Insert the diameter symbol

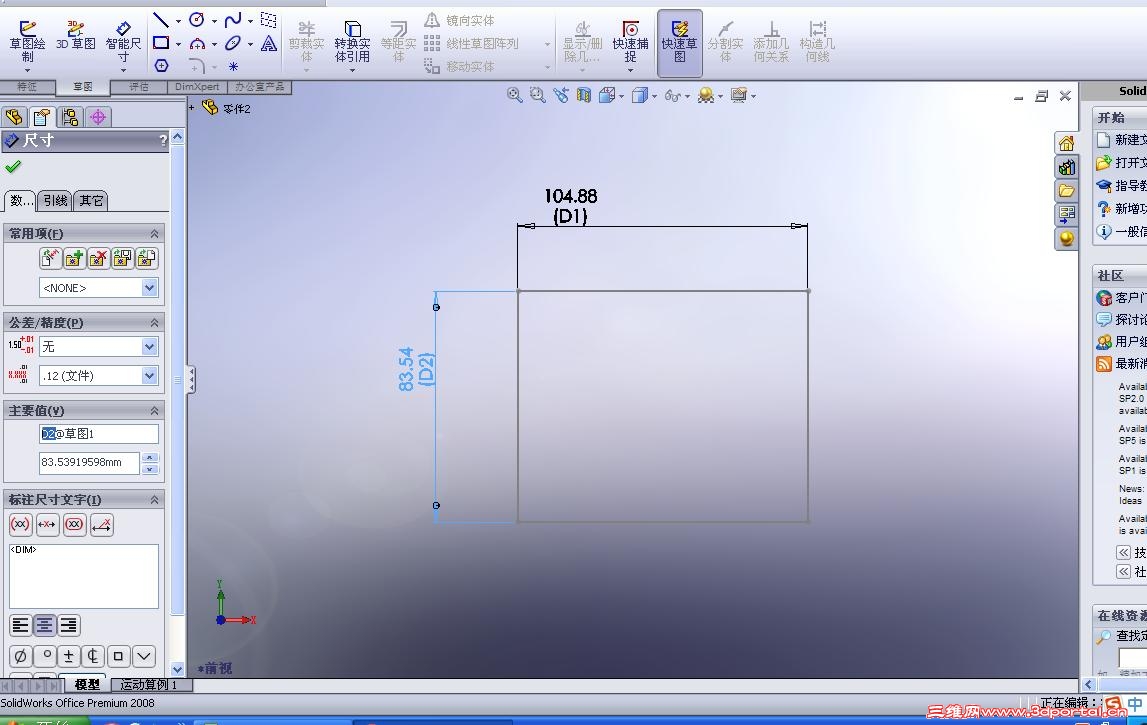(20, 656)
